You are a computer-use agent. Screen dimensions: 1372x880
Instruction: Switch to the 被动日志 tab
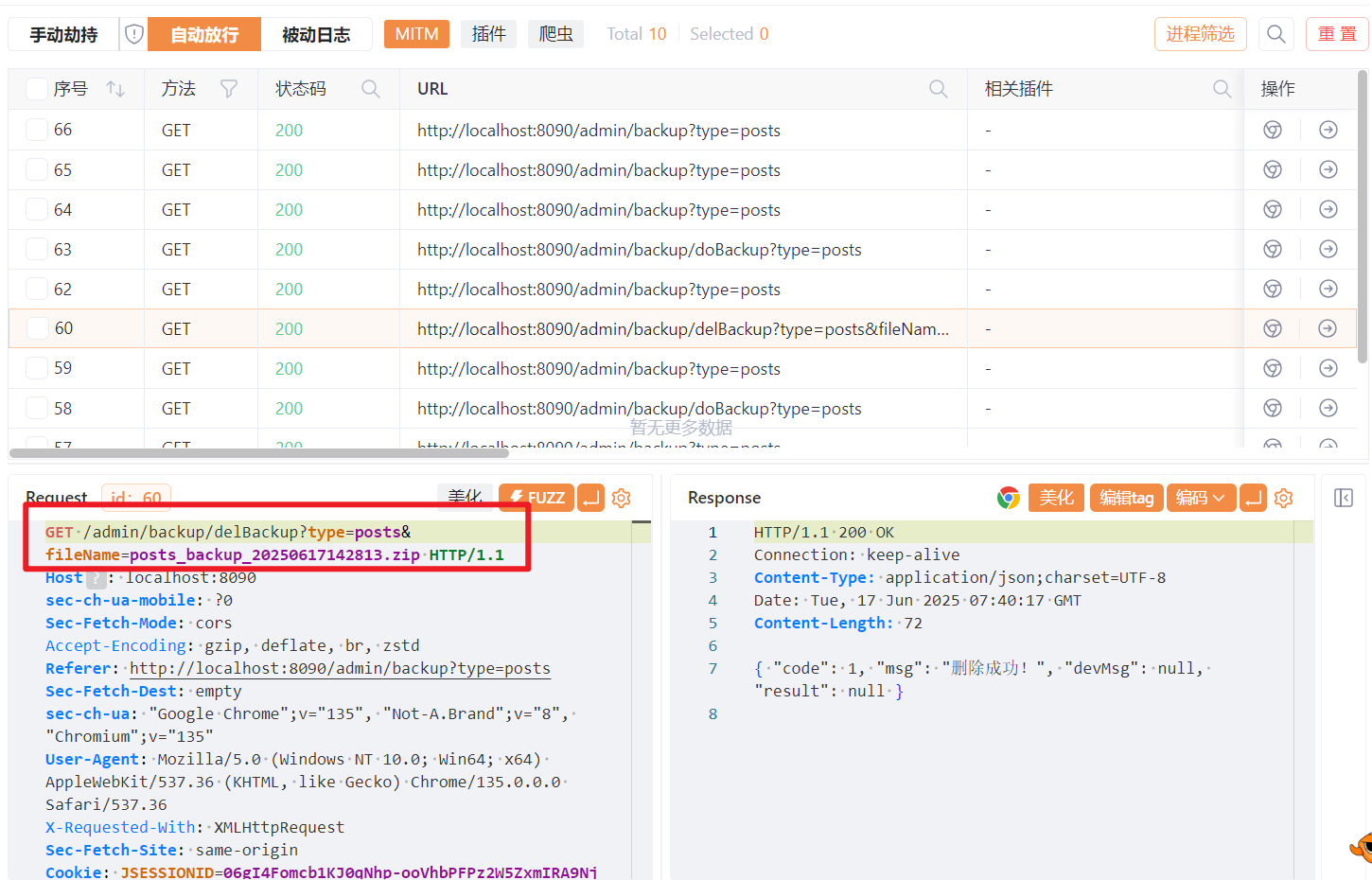(x=316, y=34)
